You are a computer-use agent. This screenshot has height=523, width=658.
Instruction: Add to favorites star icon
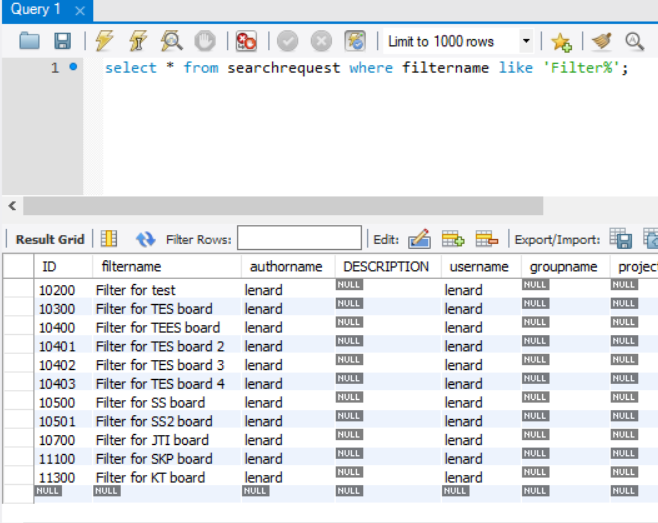click(561, 41)
